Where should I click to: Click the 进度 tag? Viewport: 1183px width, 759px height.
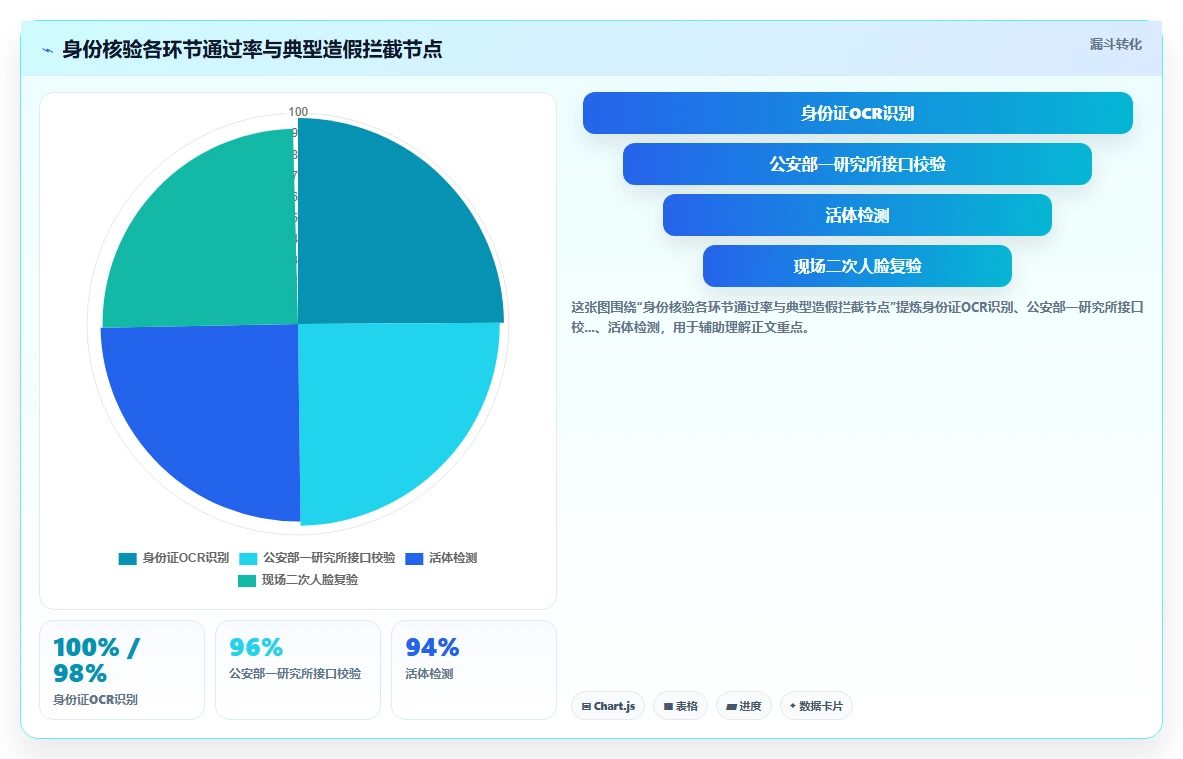(743, 706)
